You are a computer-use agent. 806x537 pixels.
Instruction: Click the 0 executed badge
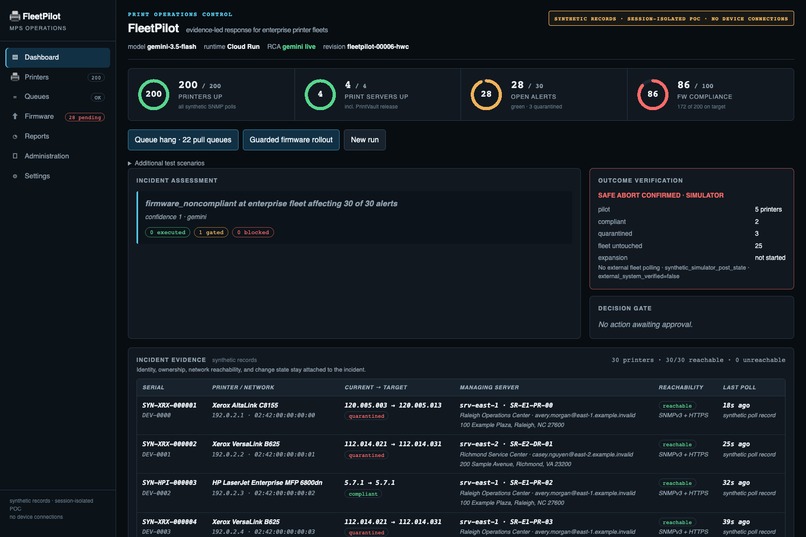(x=168, y=232)
